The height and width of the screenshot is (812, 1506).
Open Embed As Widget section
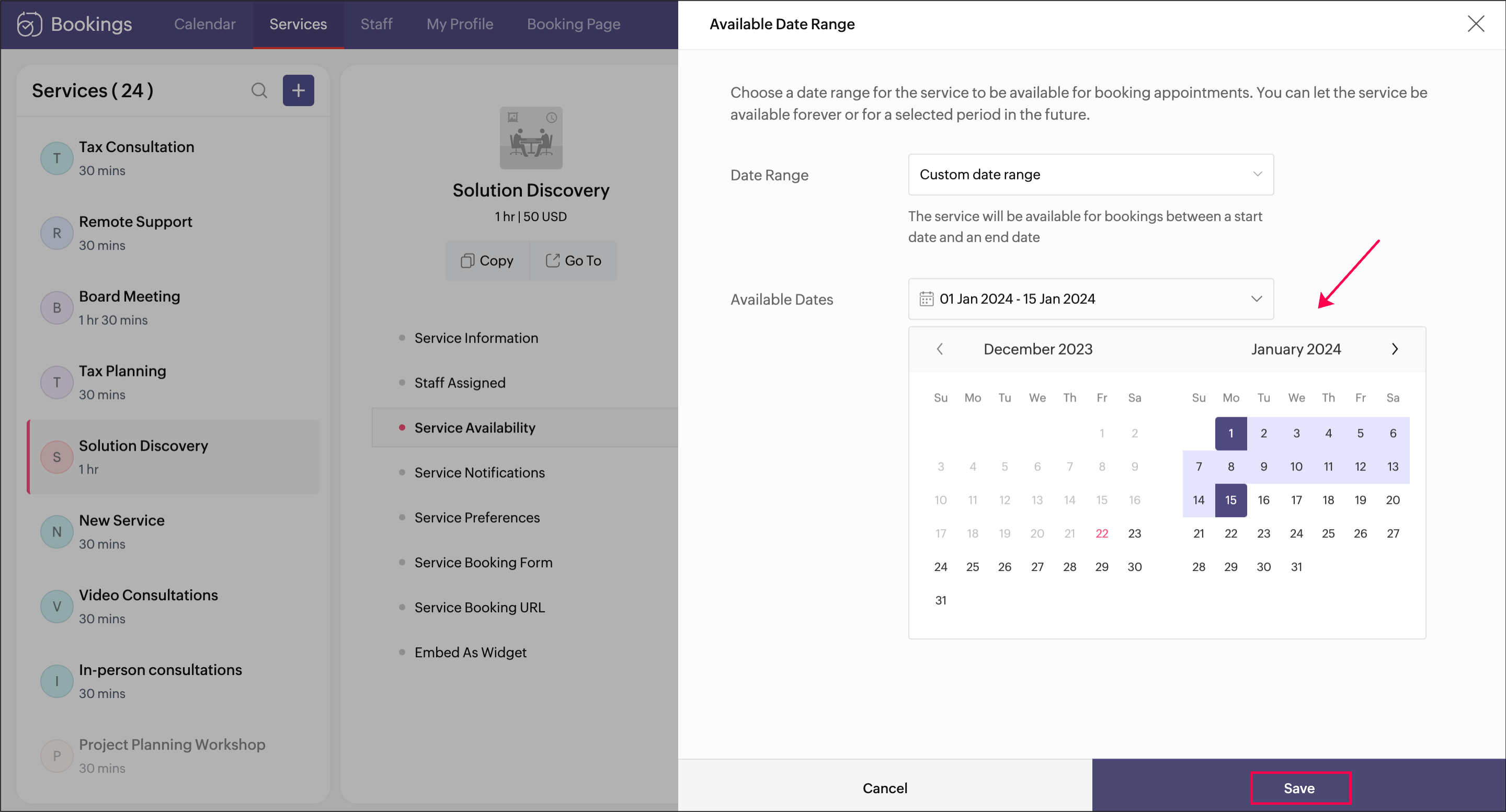pyautogui.click(x=470, y=653)
